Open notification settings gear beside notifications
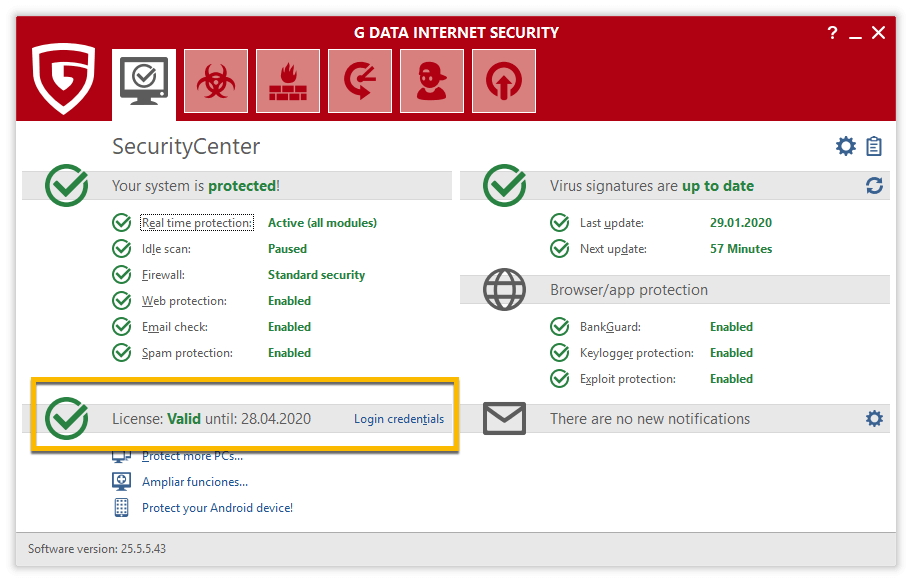The image size is (912, 582). (874, 418)
